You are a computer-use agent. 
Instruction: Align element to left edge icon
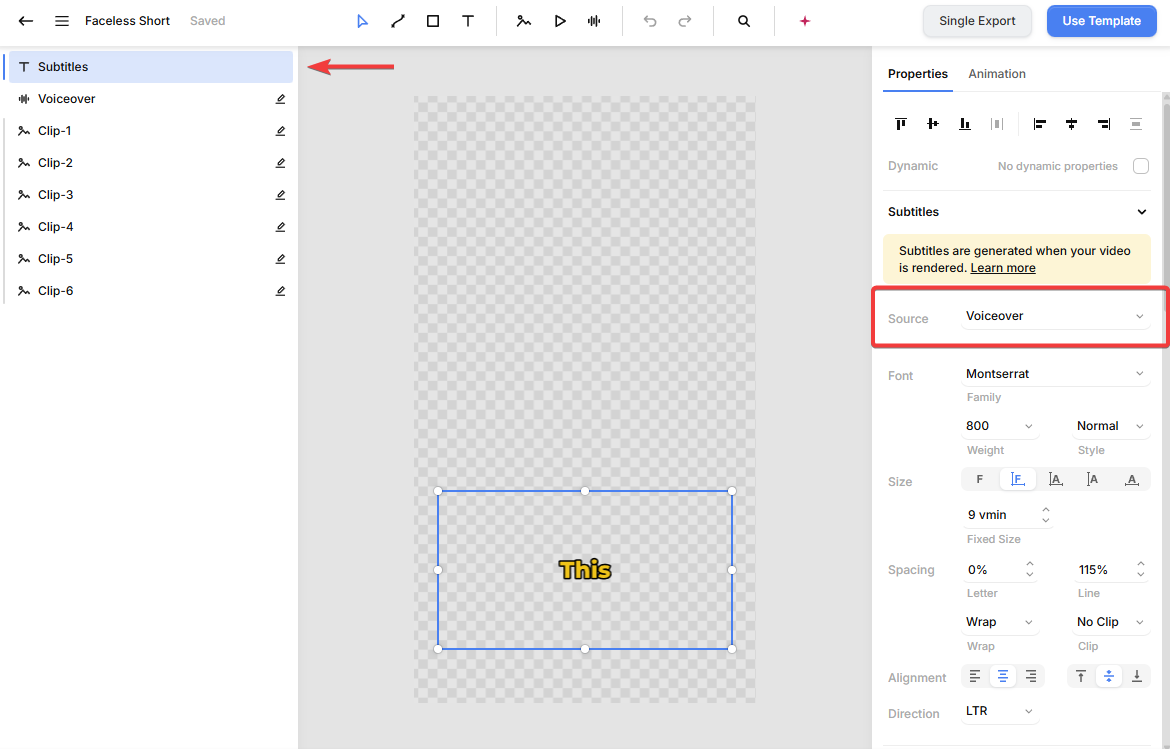tap(1039, 124)
